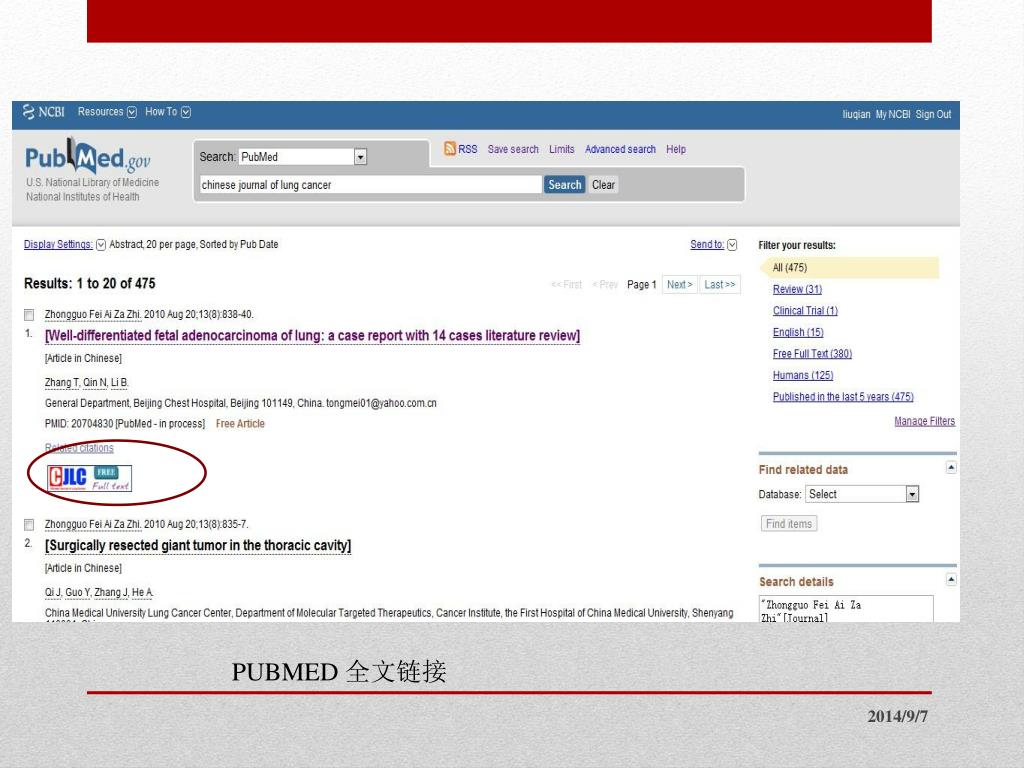This screenshot has width=1024, height=768.
Task: Click author Zhang J
Action: [x=112, y=592]
